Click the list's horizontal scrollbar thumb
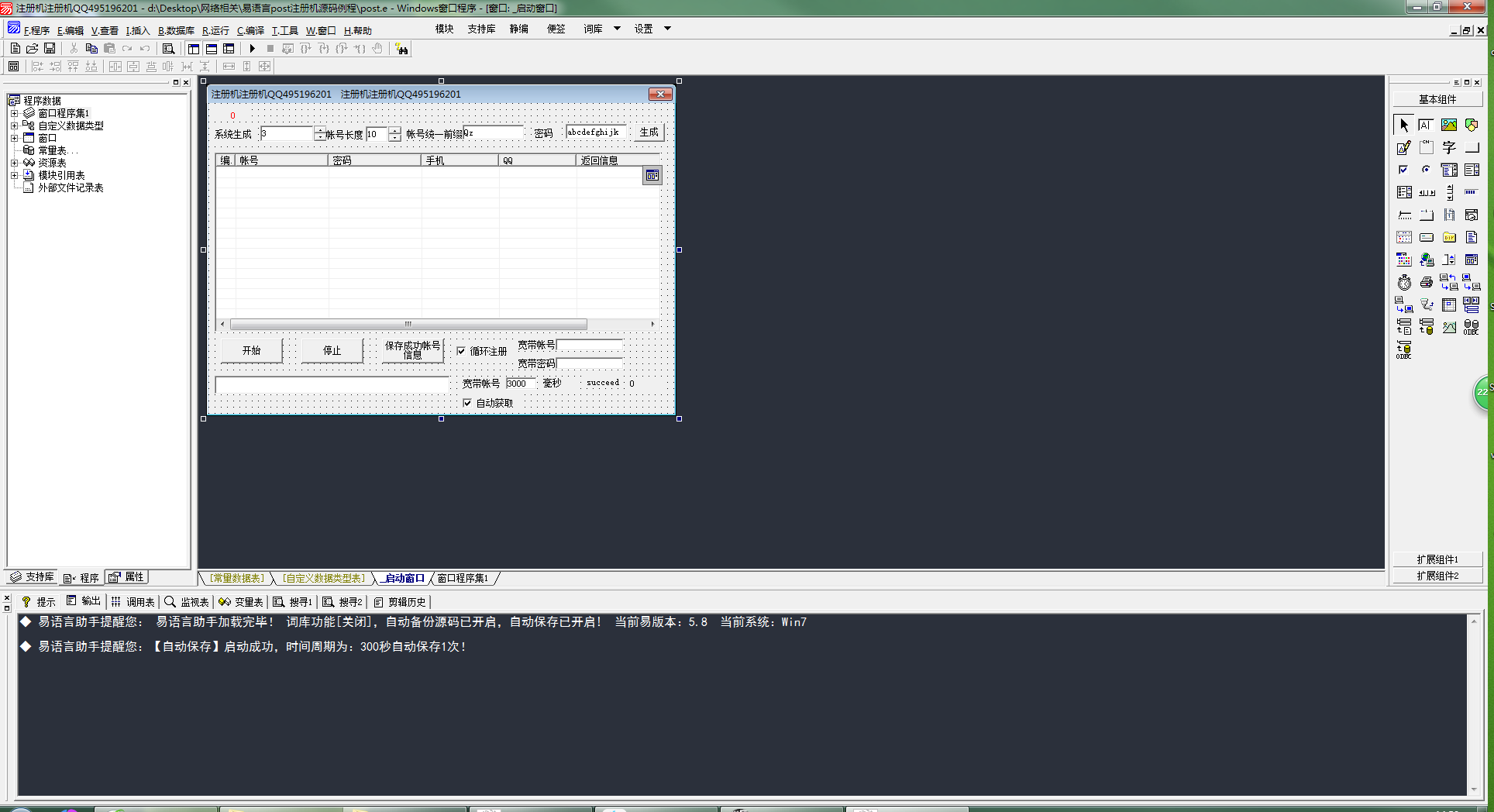 pyautogui.click(x=408, y=324)
